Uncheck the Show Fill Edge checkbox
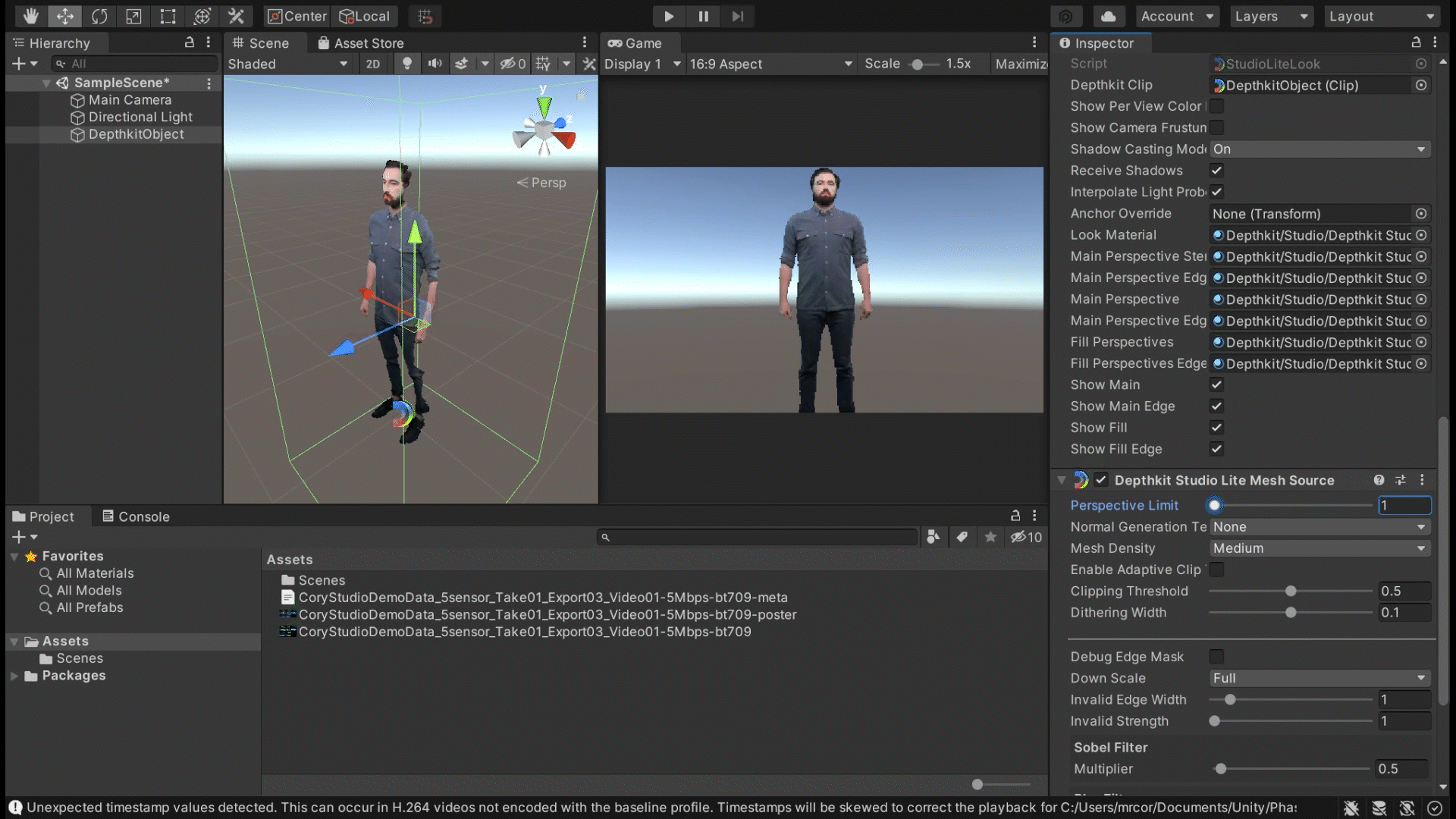Image resolution: width=1456 pixels, height=819 pixels. (x=1216, y=449)
